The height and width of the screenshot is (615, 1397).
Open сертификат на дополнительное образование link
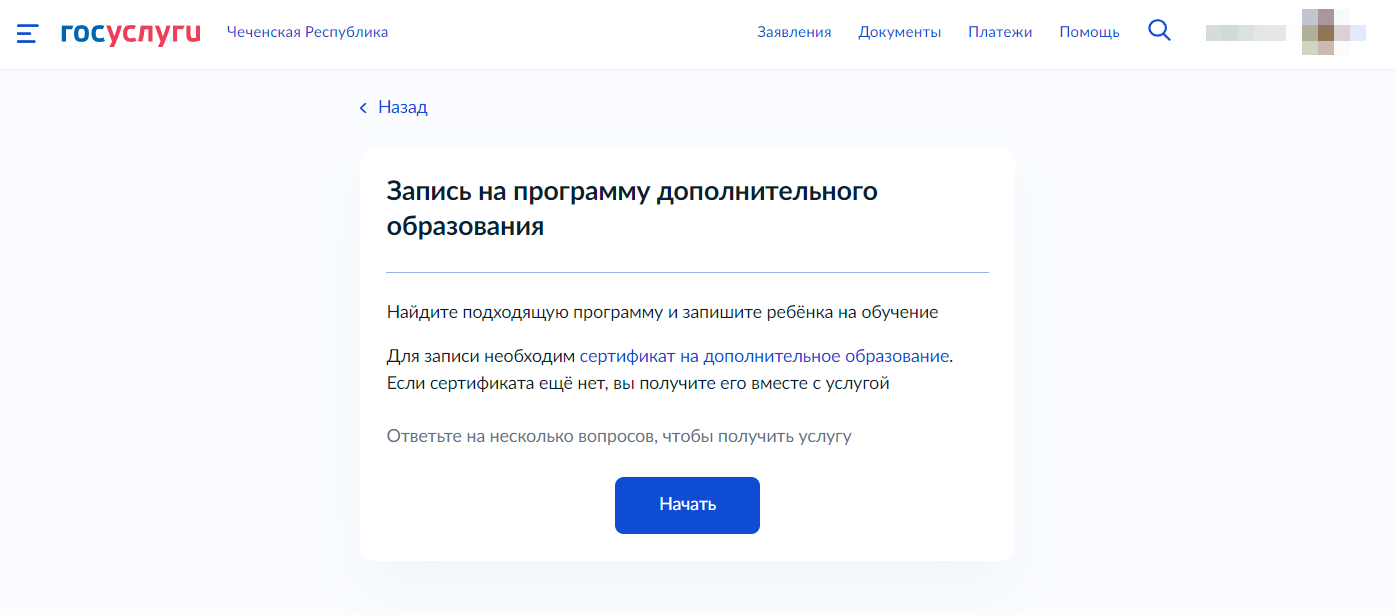tap(764, 356)
